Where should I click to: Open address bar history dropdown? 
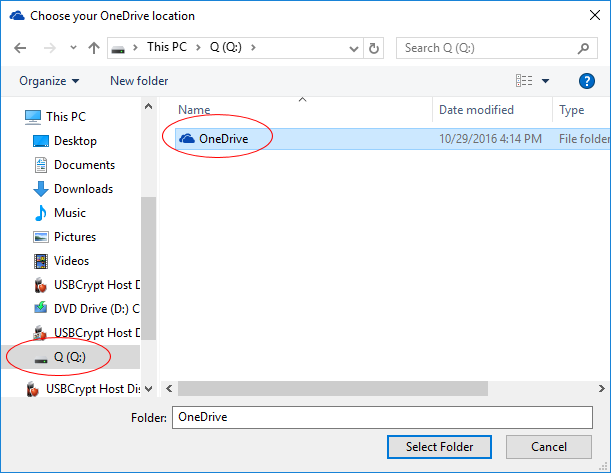(354, 48)
